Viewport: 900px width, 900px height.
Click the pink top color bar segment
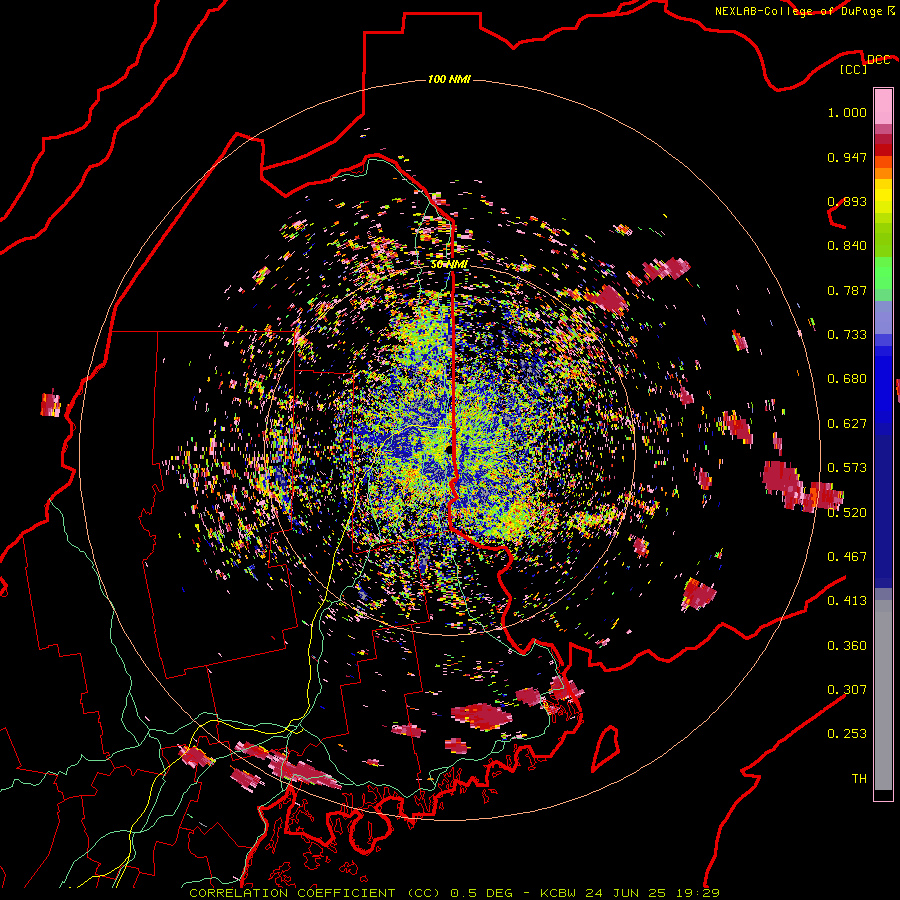[883, 106]
